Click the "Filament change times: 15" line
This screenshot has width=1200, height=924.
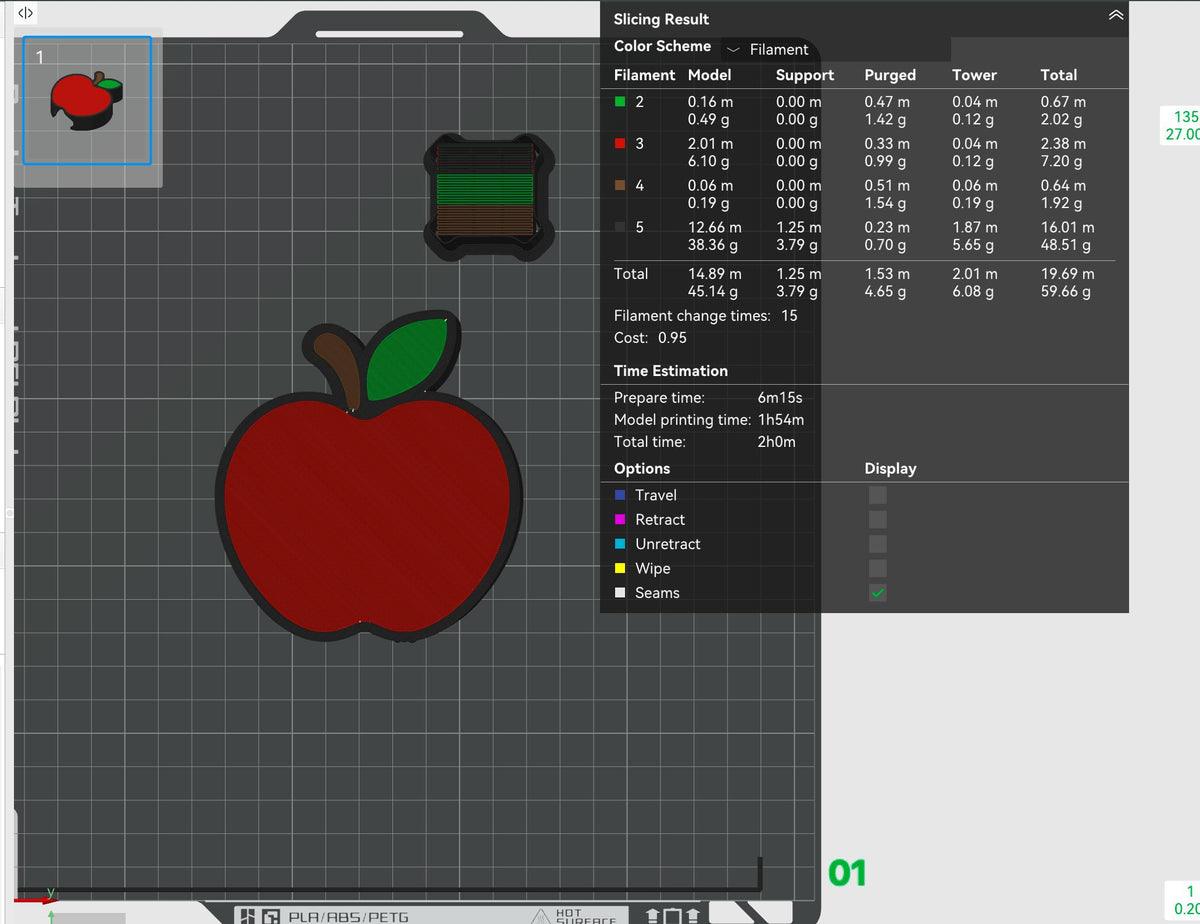pyautogui.click(x=706, y=316)
